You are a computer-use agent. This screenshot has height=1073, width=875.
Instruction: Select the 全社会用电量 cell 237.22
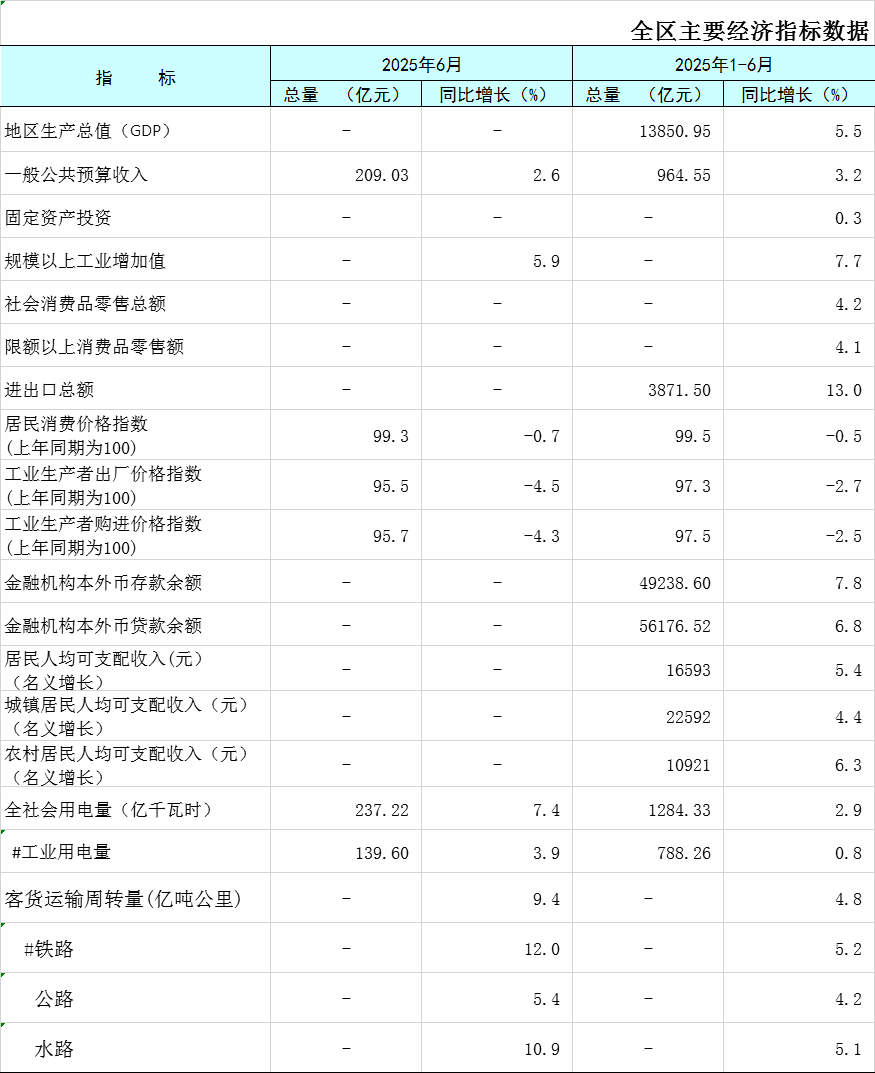[x=381, y=810]
